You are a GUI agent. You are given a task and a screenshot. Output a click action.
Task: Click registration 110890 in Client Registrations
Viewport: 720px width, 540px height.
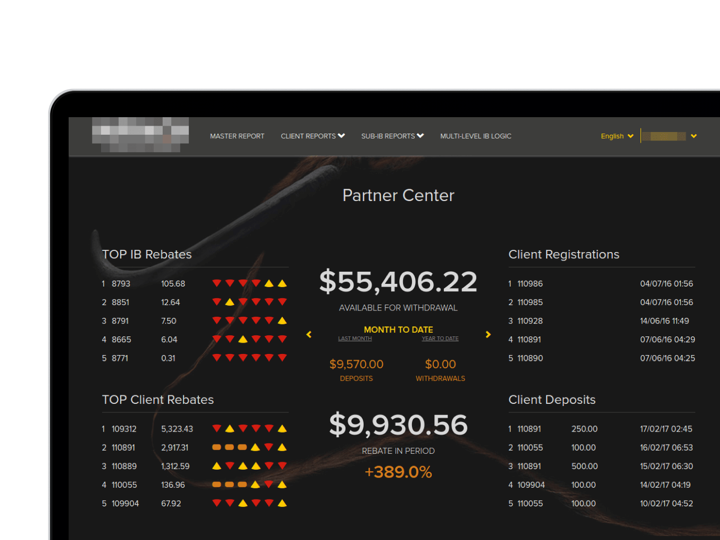pos(530,358)
